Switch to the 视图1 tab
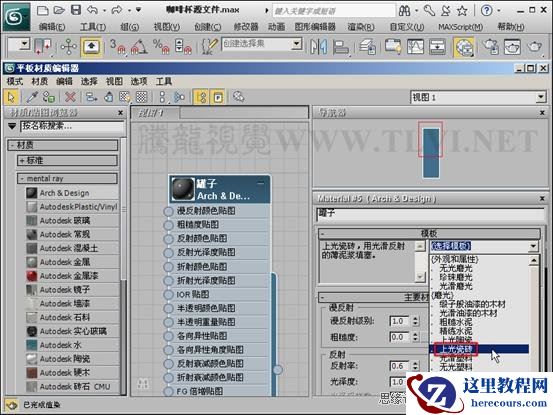The width and height of the screenshot is (553, 415). (x=155, y=113)
